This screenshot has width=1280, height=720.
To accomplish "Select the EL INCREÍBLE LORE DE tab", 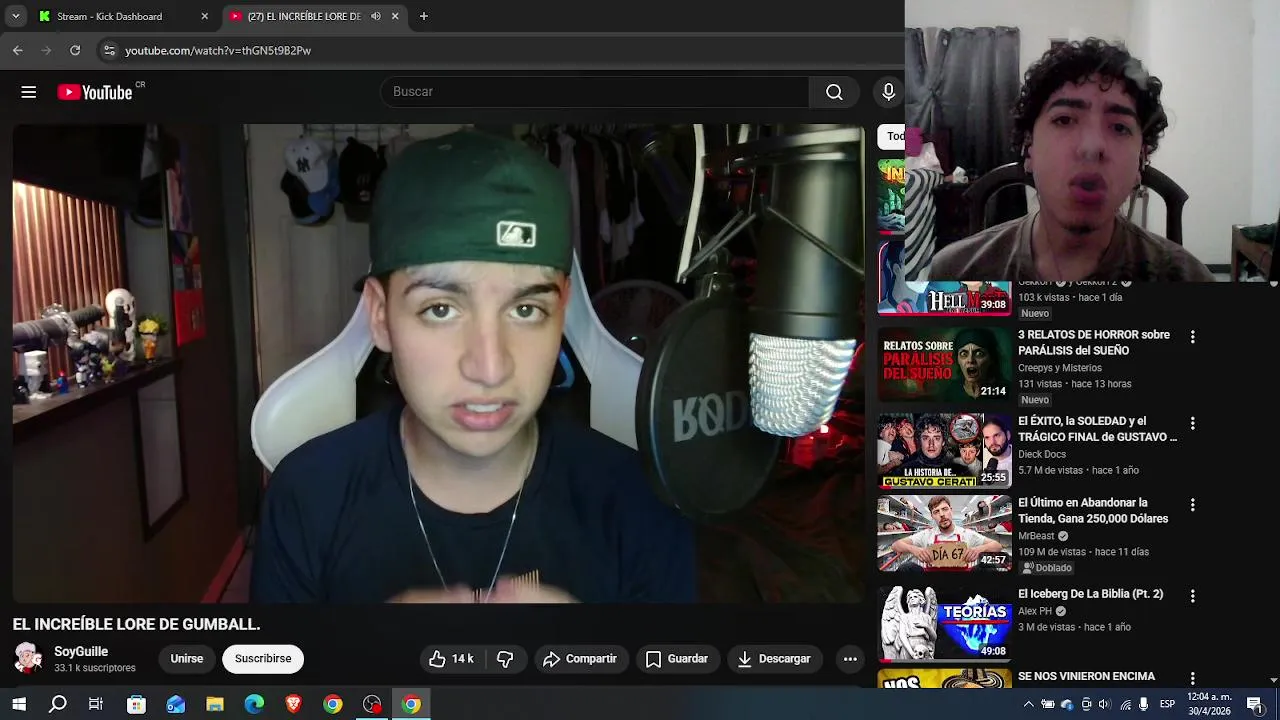I will pos(303,16).
